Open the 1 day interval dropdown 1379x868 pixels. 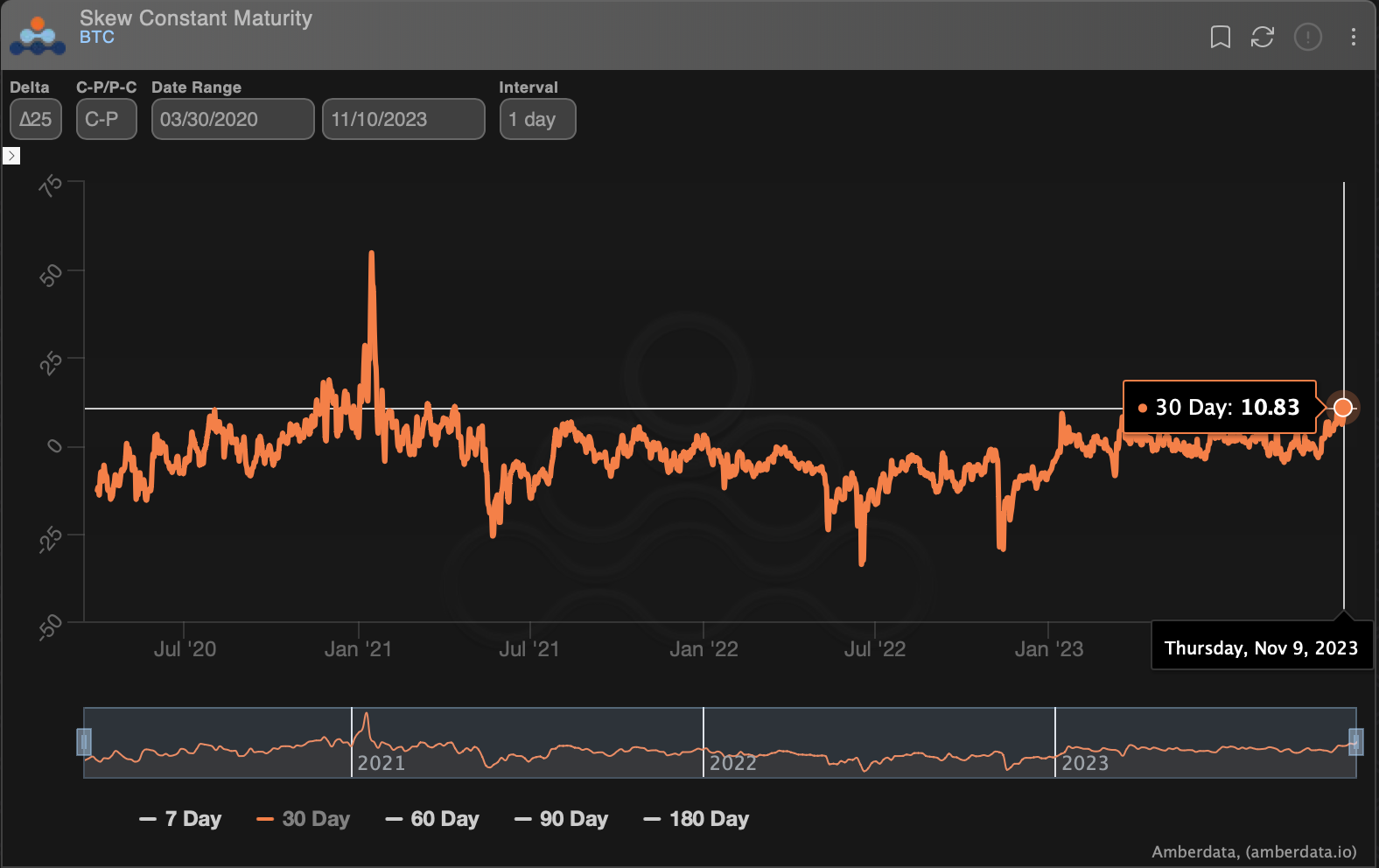point(537,119)
